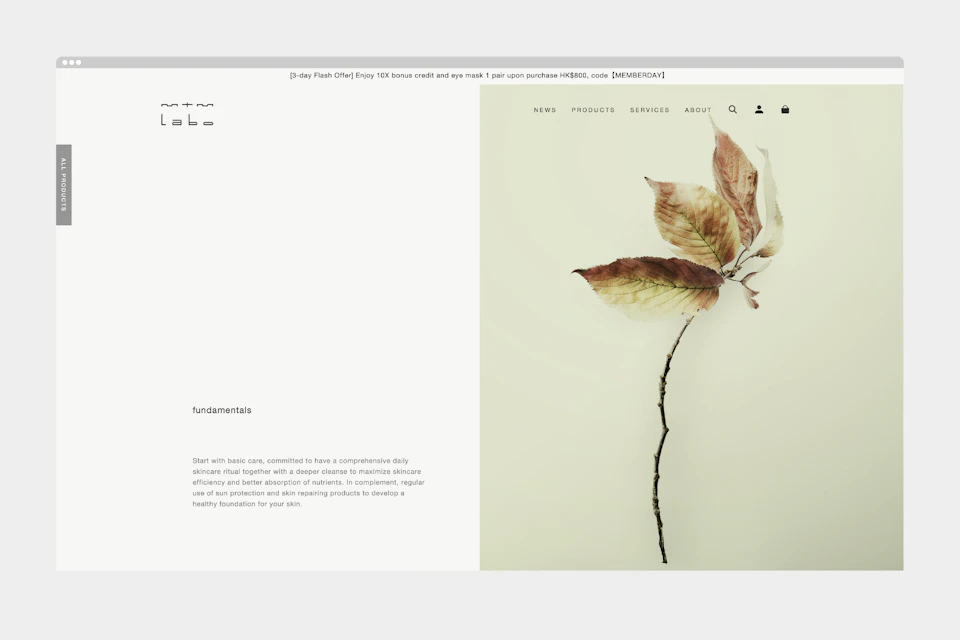Click the 3-day Flash Offer announcement banner
The width and height of the screenshot is (960, 640).
pyautogui.click(x=478, y=75)
